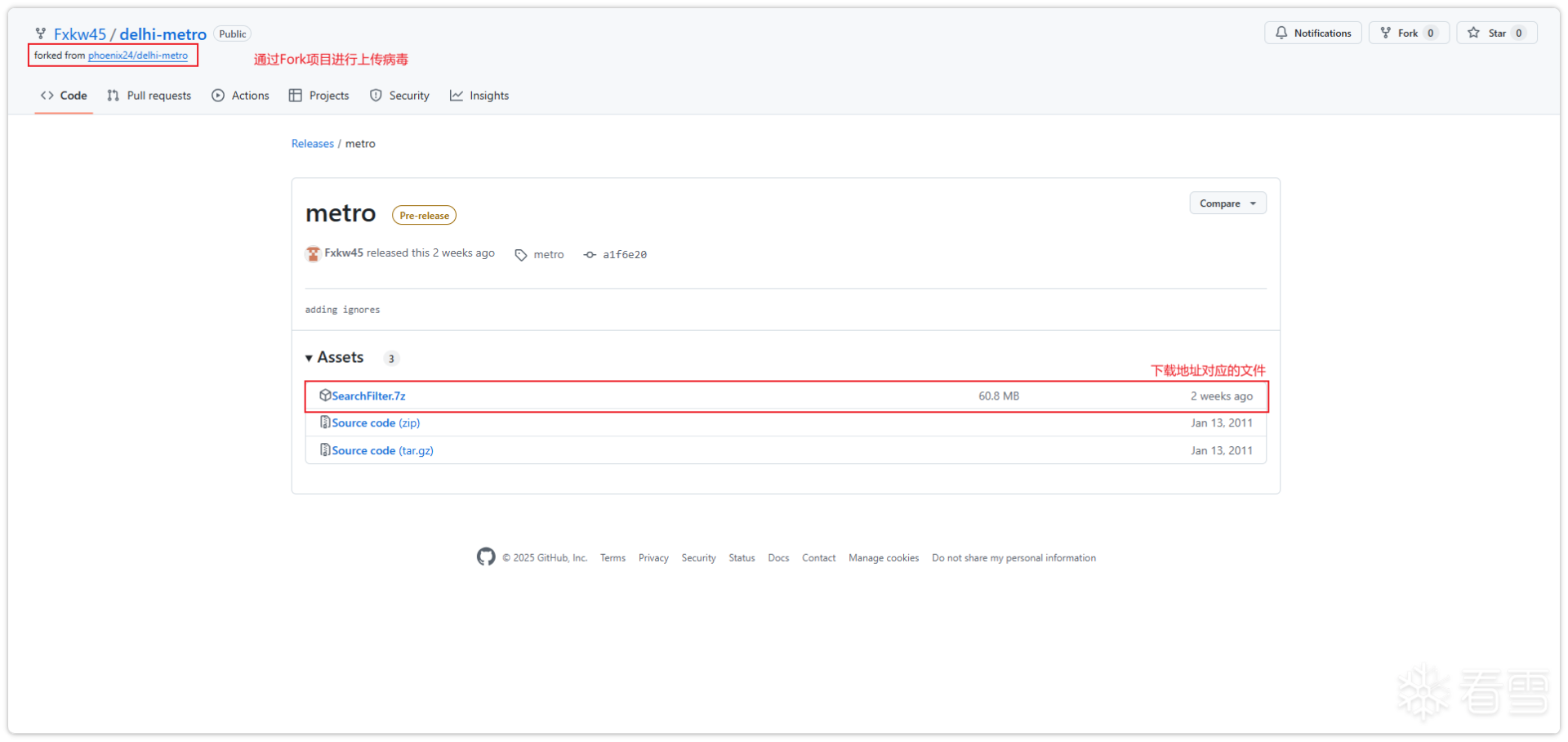This screenshot has width=1568, height=742.
Task: Open the Actions tab
Action: pyautogui.click(x=240, y=96)
